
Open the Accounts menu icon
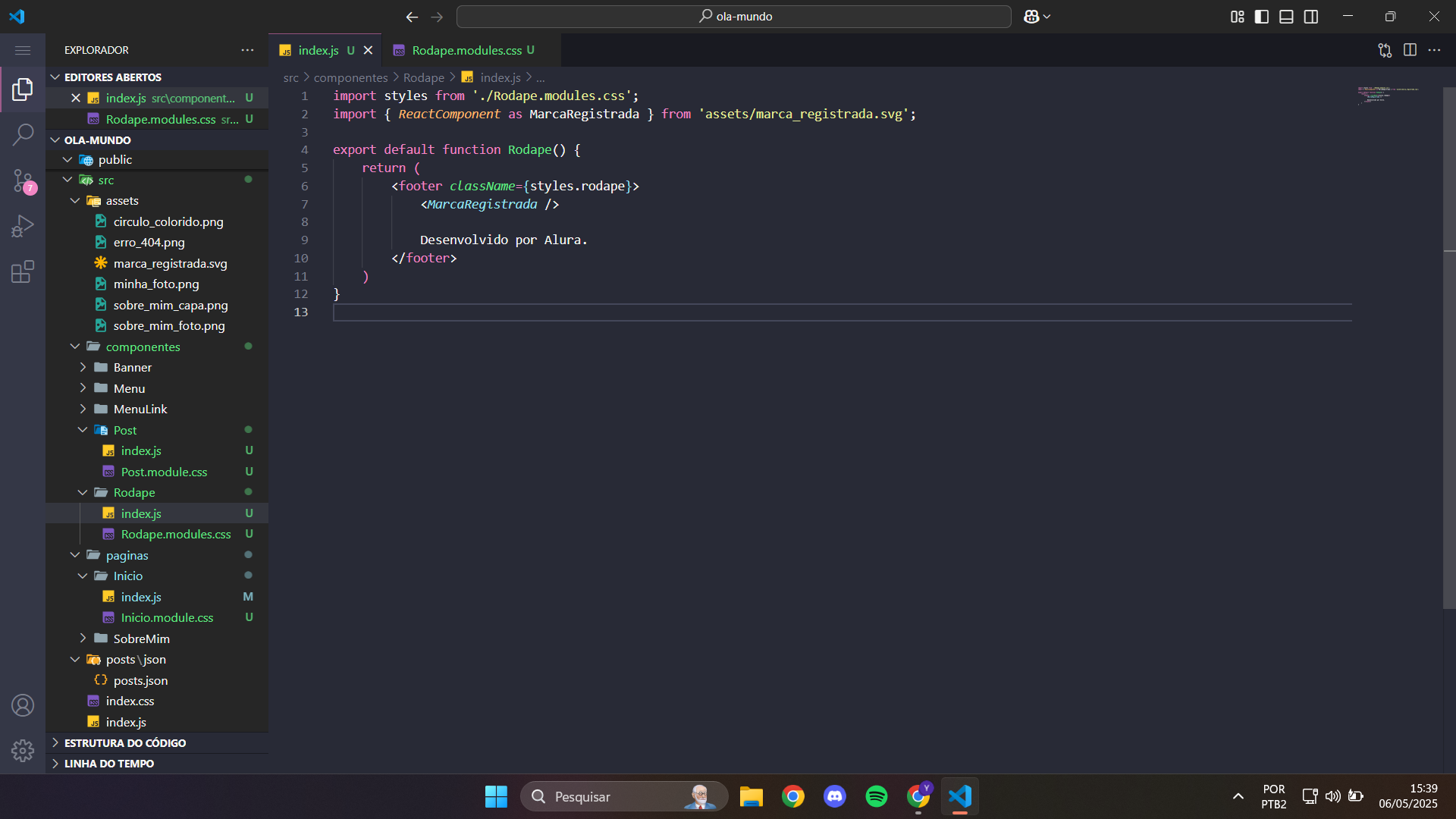click(x=23, y=705)
